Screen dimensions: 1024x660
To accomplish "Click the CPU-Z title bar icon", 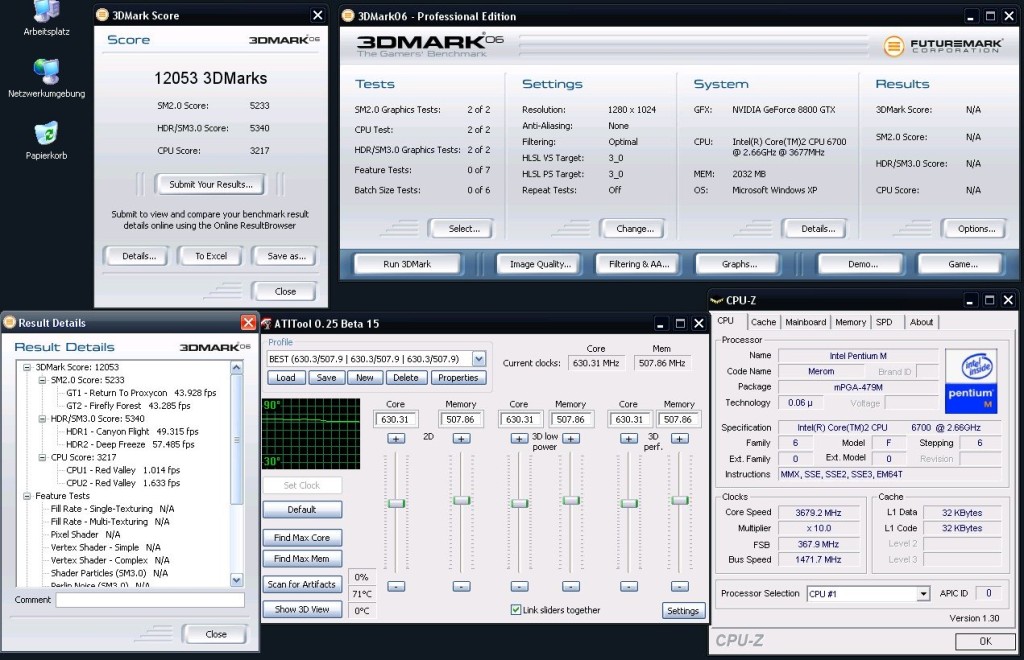I will point(716,300).
